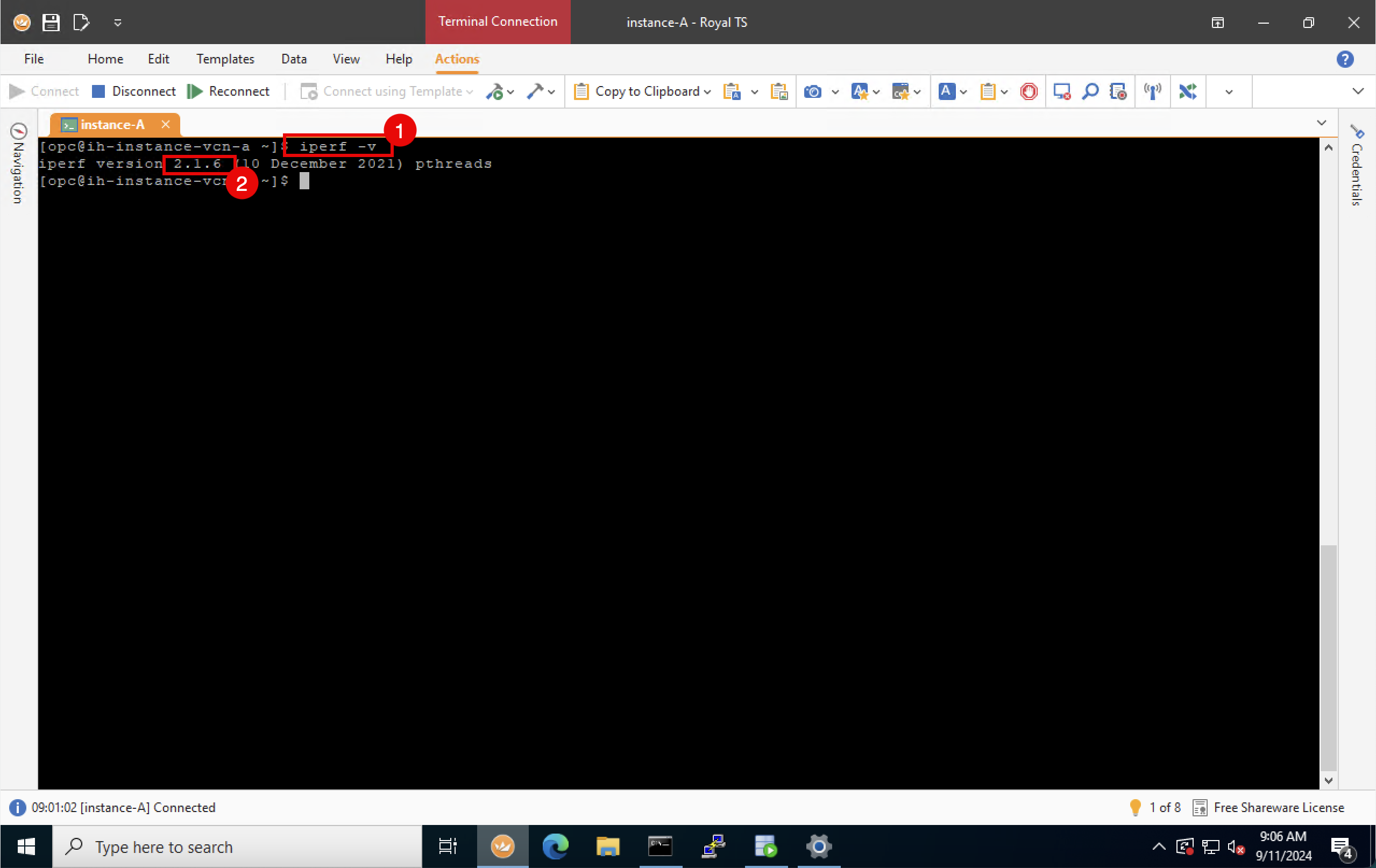Click the blue help question mark icon

(1345, 60)
